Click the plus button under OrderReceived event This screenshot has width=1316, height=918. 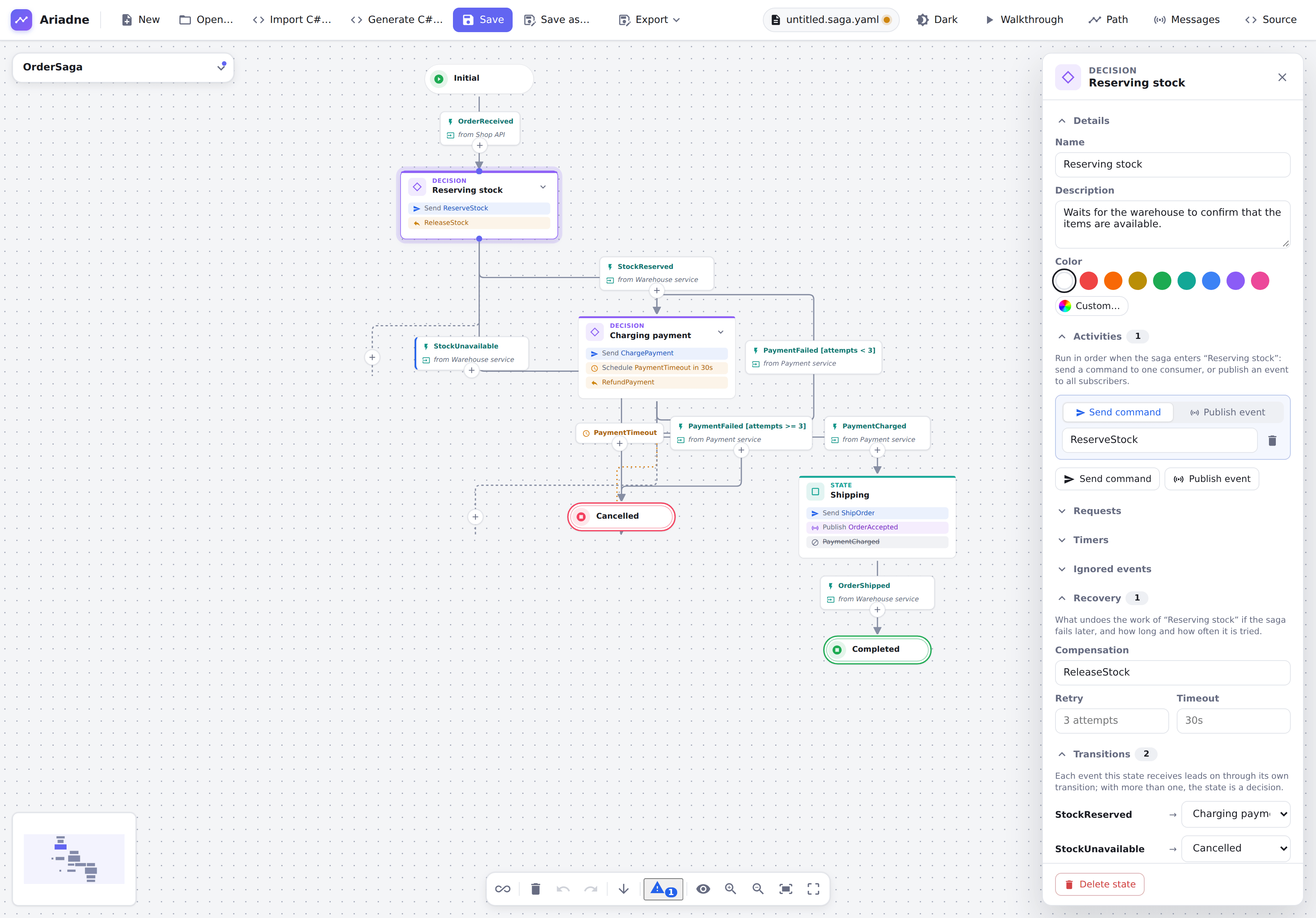coord(480,146)
